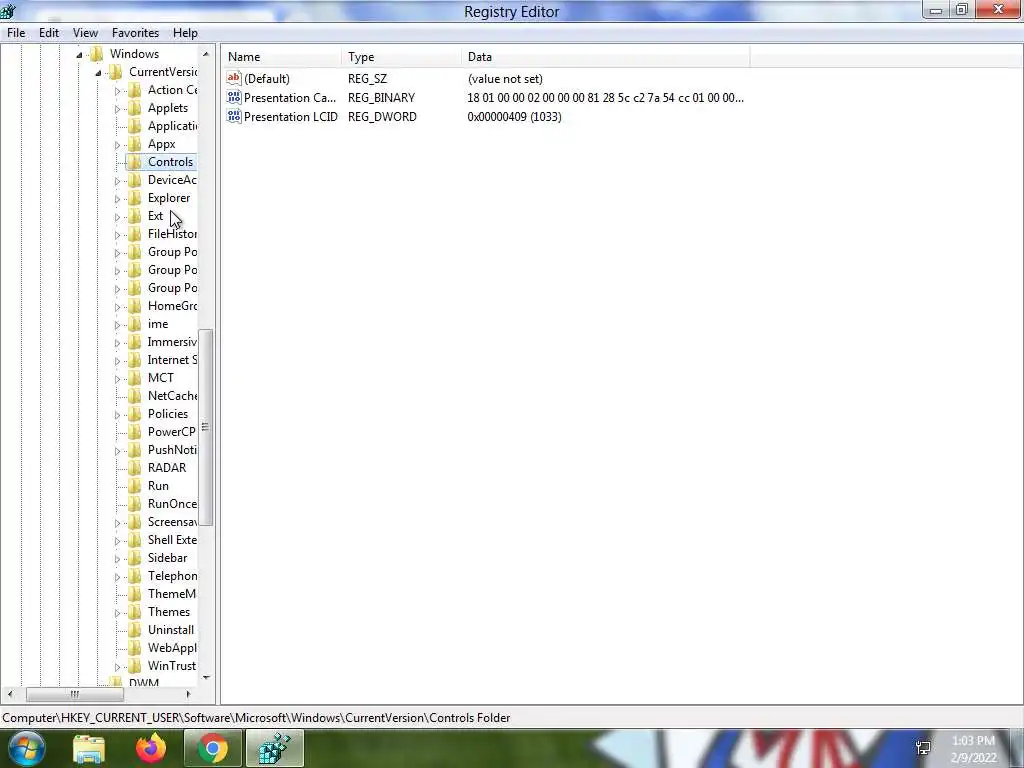
Task: Click the 0x00000409 (1033) data cell
Action: tap(514, 116)
